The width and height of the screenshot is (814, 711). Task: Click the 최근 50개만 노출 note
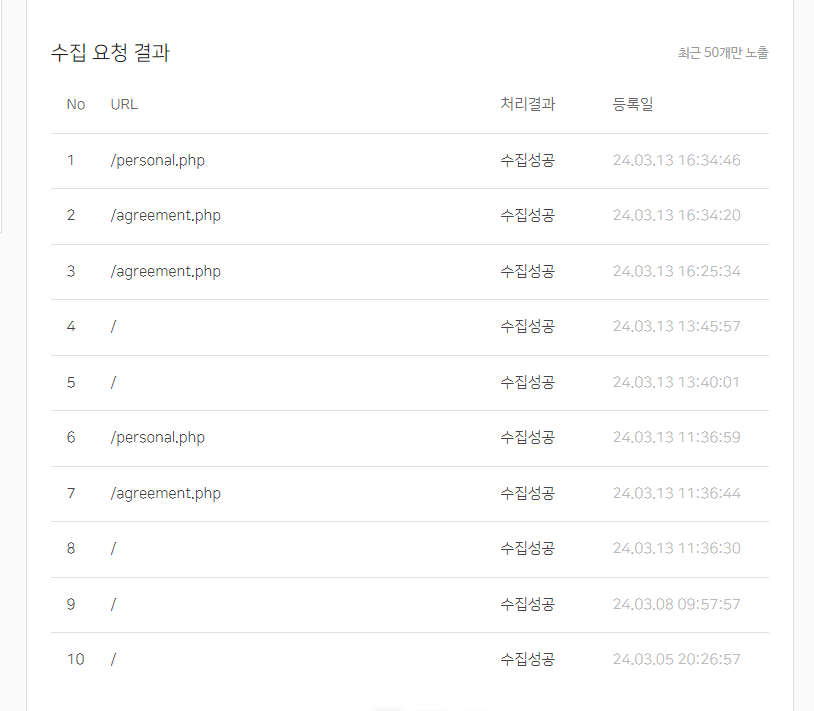tap(723, 52)
